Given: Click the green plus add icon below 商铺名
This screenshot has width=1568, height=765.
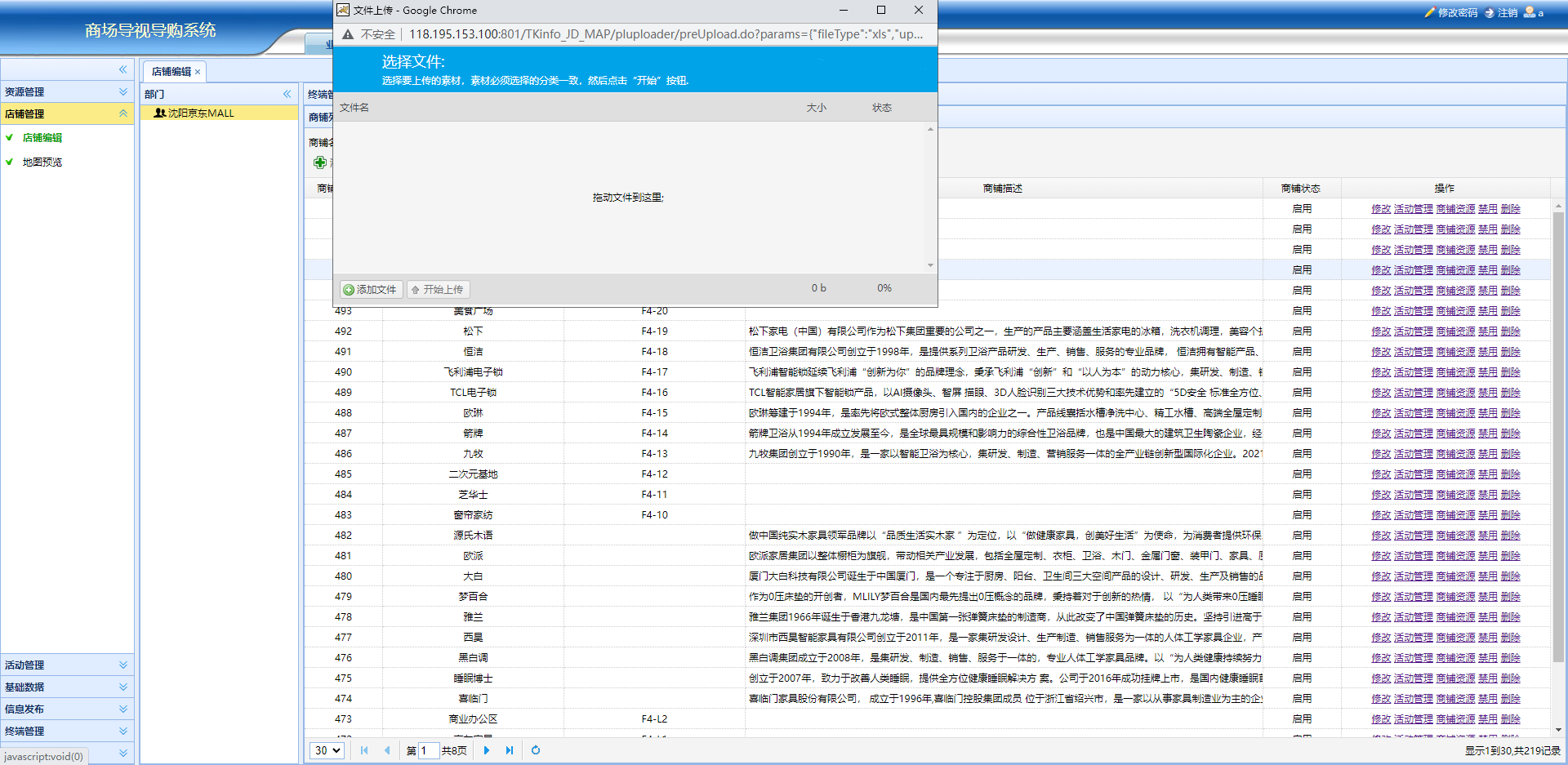Looking at the screenshot, I should [320, 162].
